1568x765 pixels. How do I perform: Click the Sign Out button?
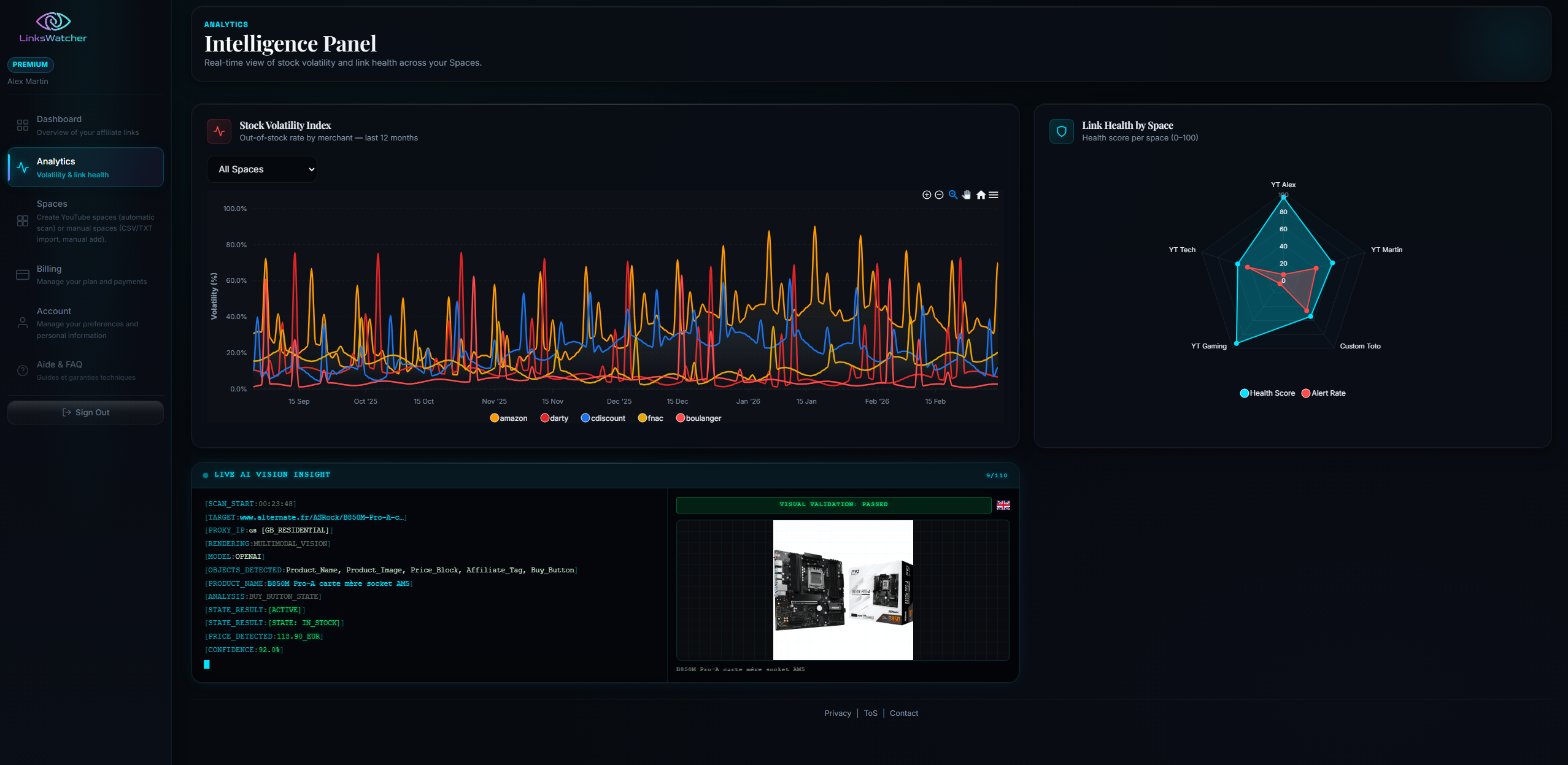[x=85, y=412]
